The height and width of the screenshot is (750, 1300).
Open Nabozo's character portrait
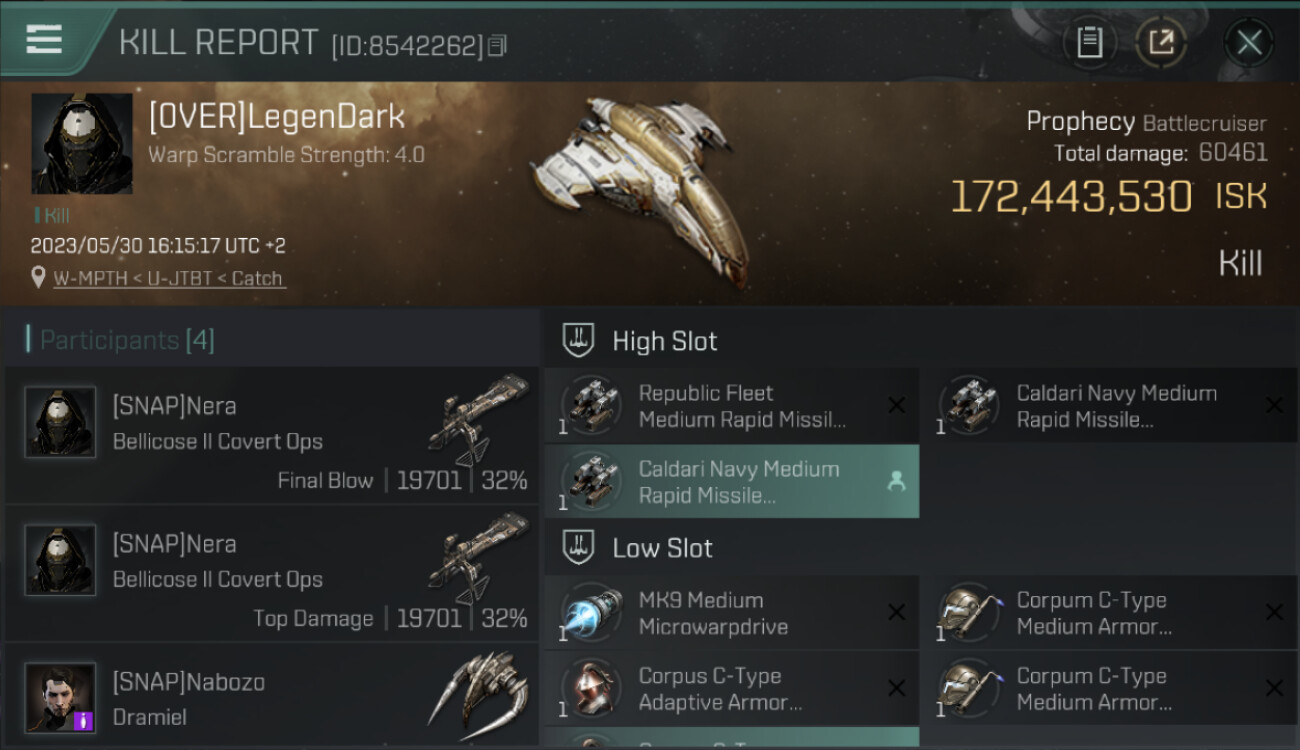pos(61,697)
